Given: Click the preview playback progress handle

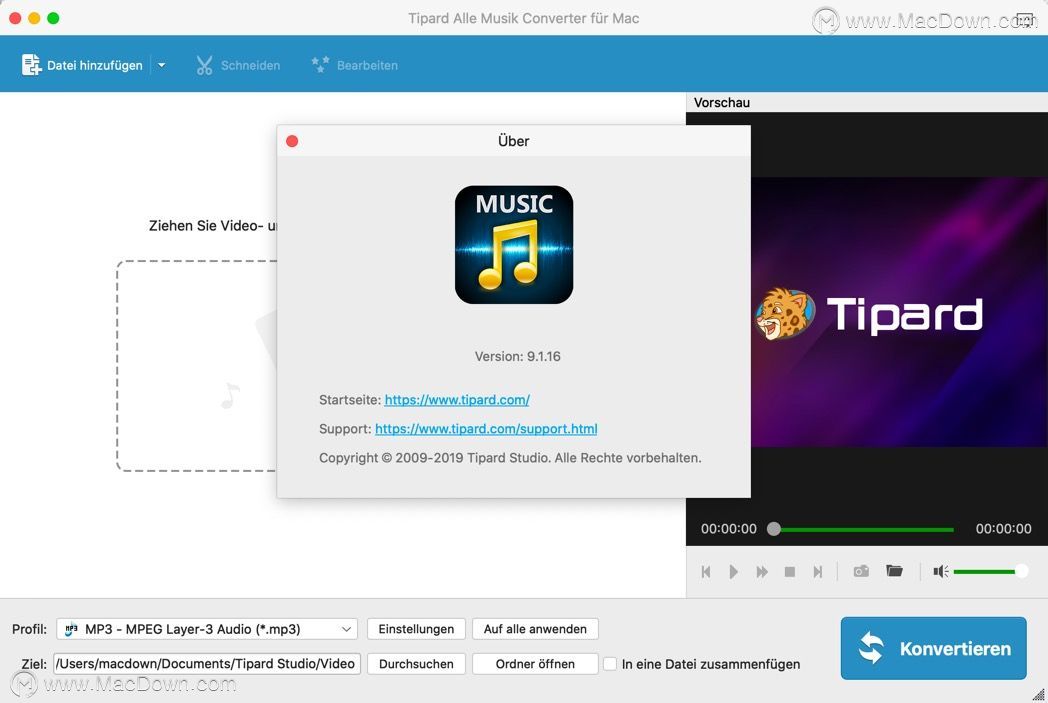Looking at the screenshot, I should click(x=774, y=529).
